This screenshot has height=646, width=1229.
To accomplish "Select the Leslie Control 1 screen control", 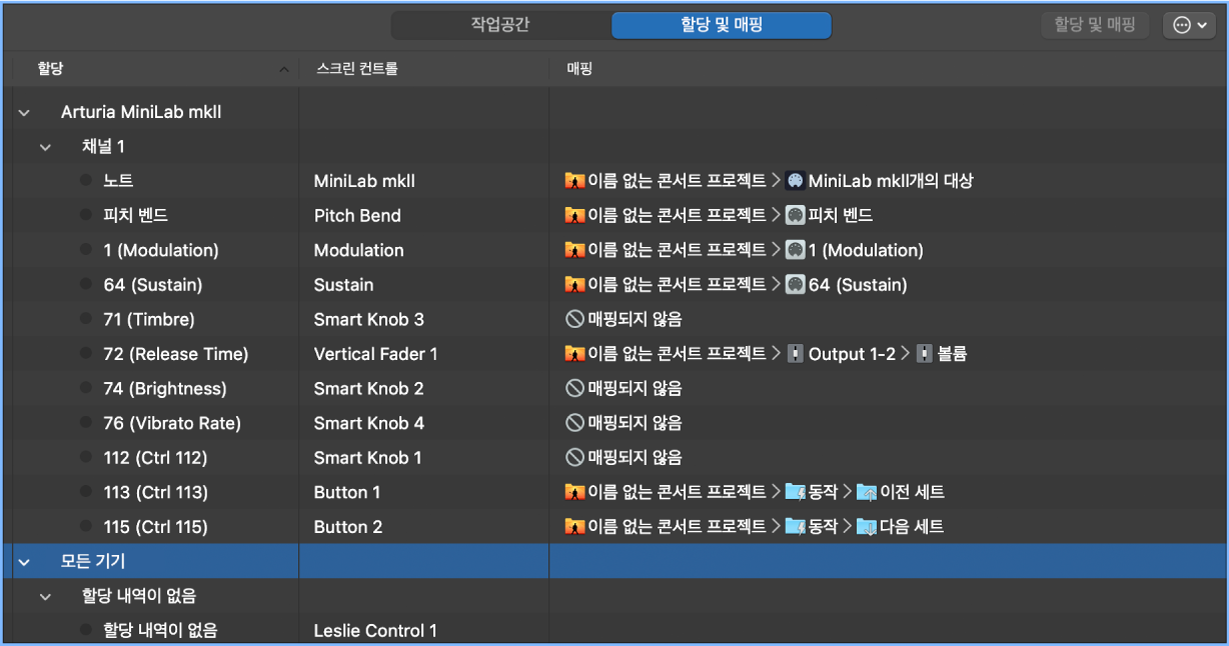I will point(375,631).
